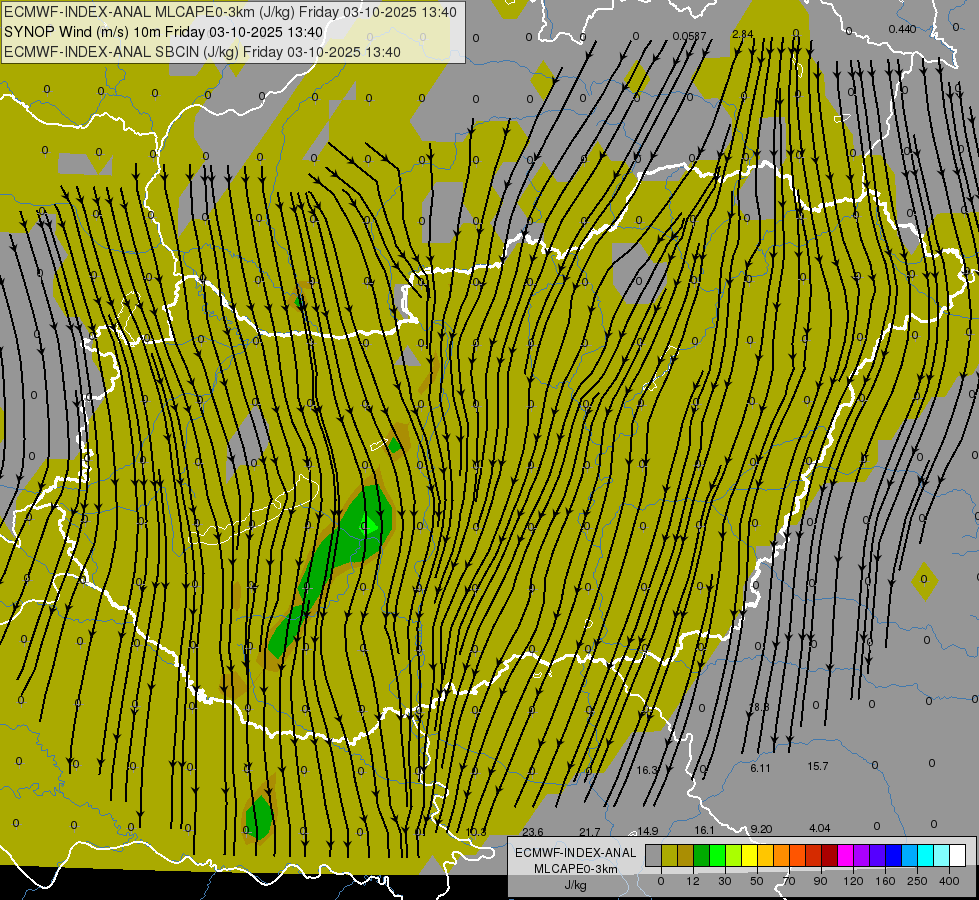Click the 21.7 value on the map

(589, 832)
